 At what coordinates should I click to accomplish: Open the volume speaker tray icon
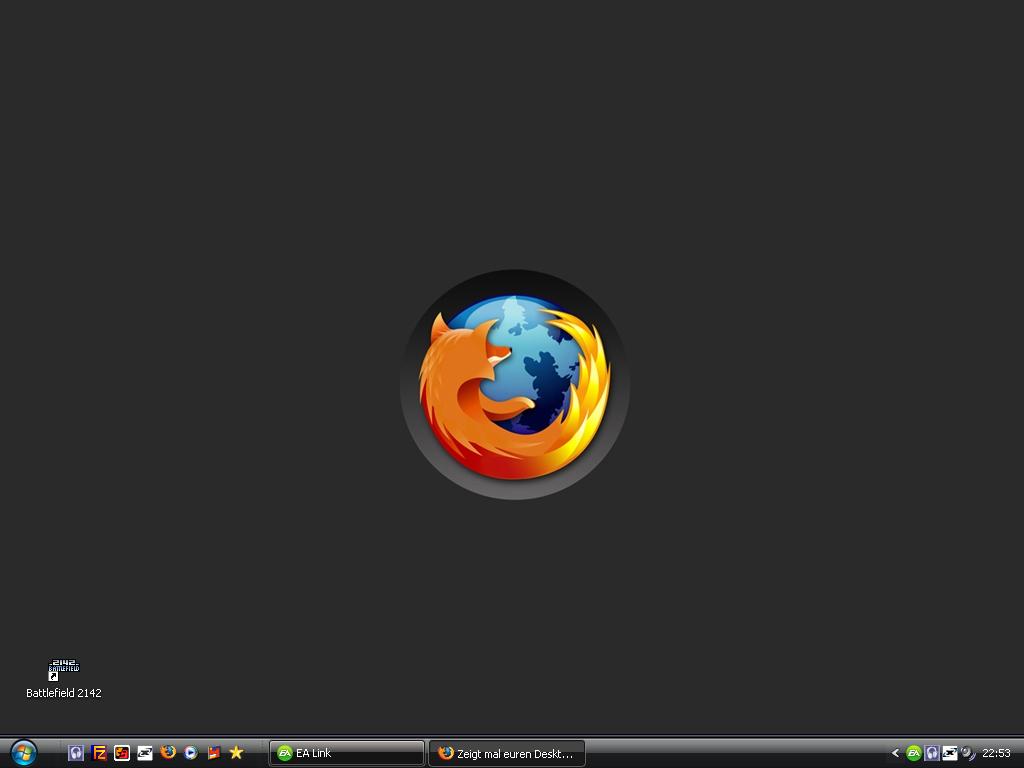tap(968, 753)
